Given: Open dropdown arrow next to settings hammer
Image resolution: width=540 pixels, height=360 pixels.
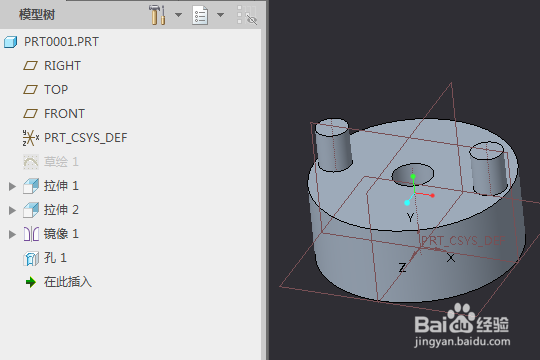Looking at the screenshot, I should [x=178, y=15].
